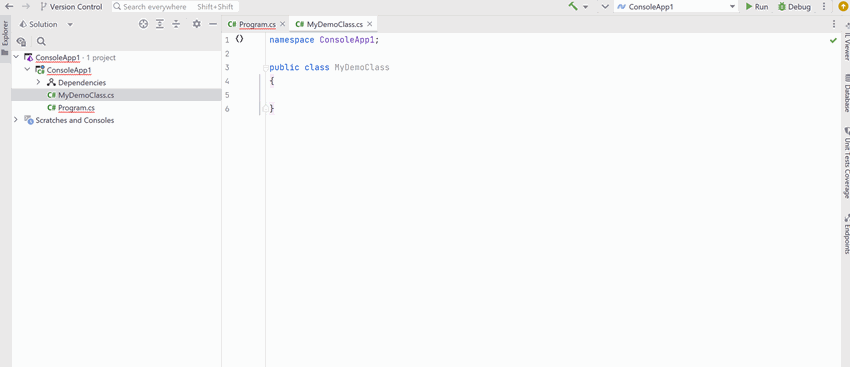Click the Locate in Solution crosshair icon
Viewport: 850px width, 367px height.
tap(143, 24)
